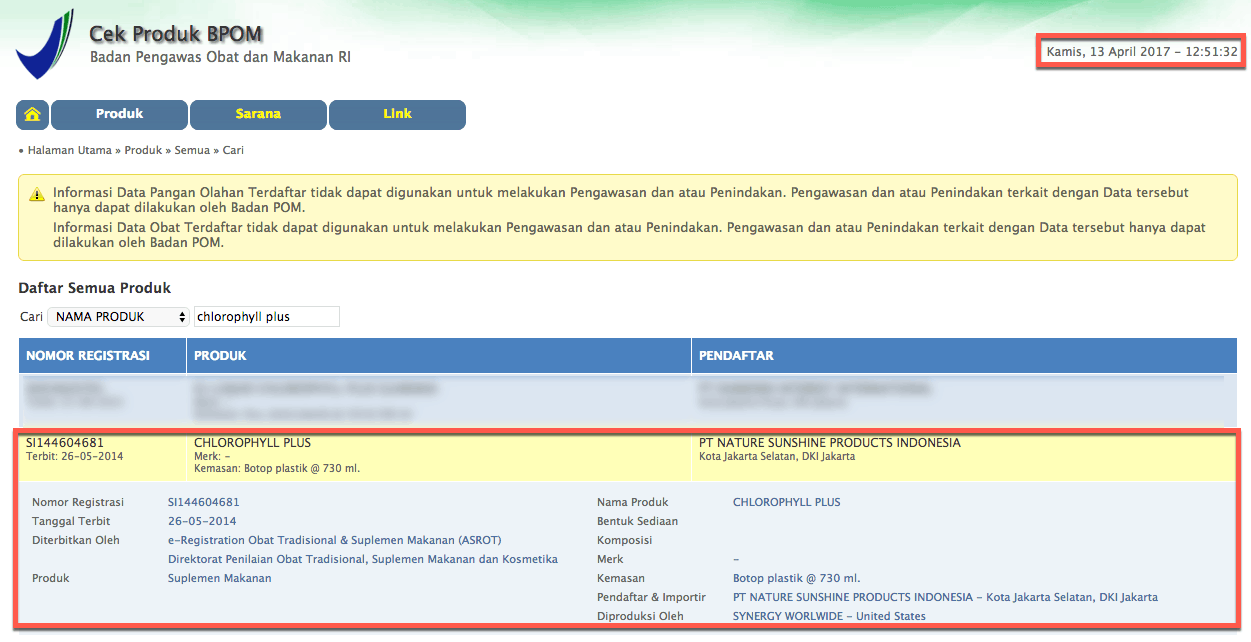Image resolution: width=1251 pixels, height=642 pixels.
Task: Click e-Registration Obat Tradisional & Suplemen Makanan (ASROT)
Action: [x=335, y=540]
